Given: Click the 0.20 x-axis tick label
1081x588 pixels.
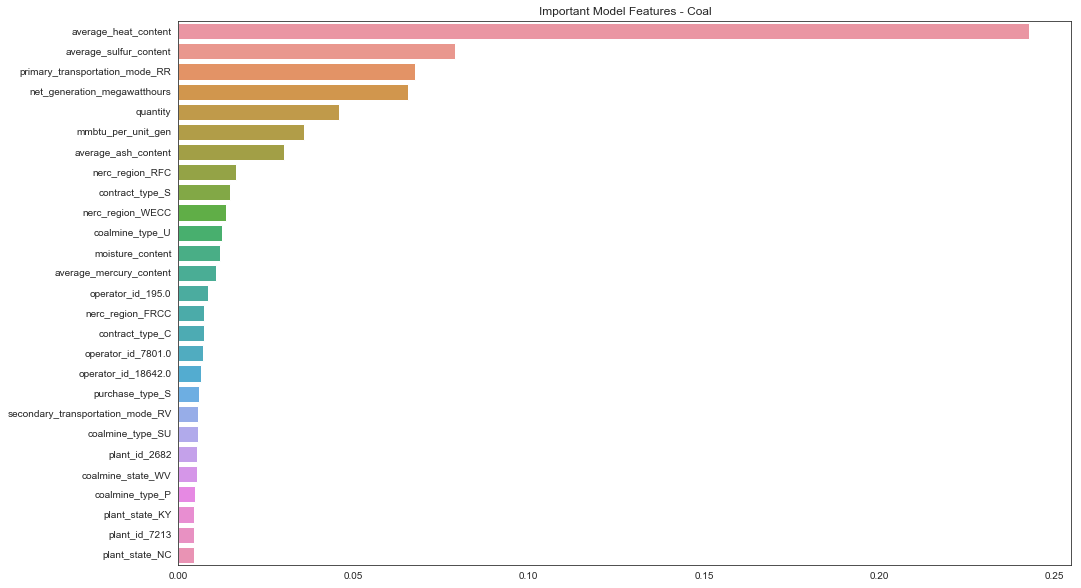Looking at the screenshot, I should [880, 576].
